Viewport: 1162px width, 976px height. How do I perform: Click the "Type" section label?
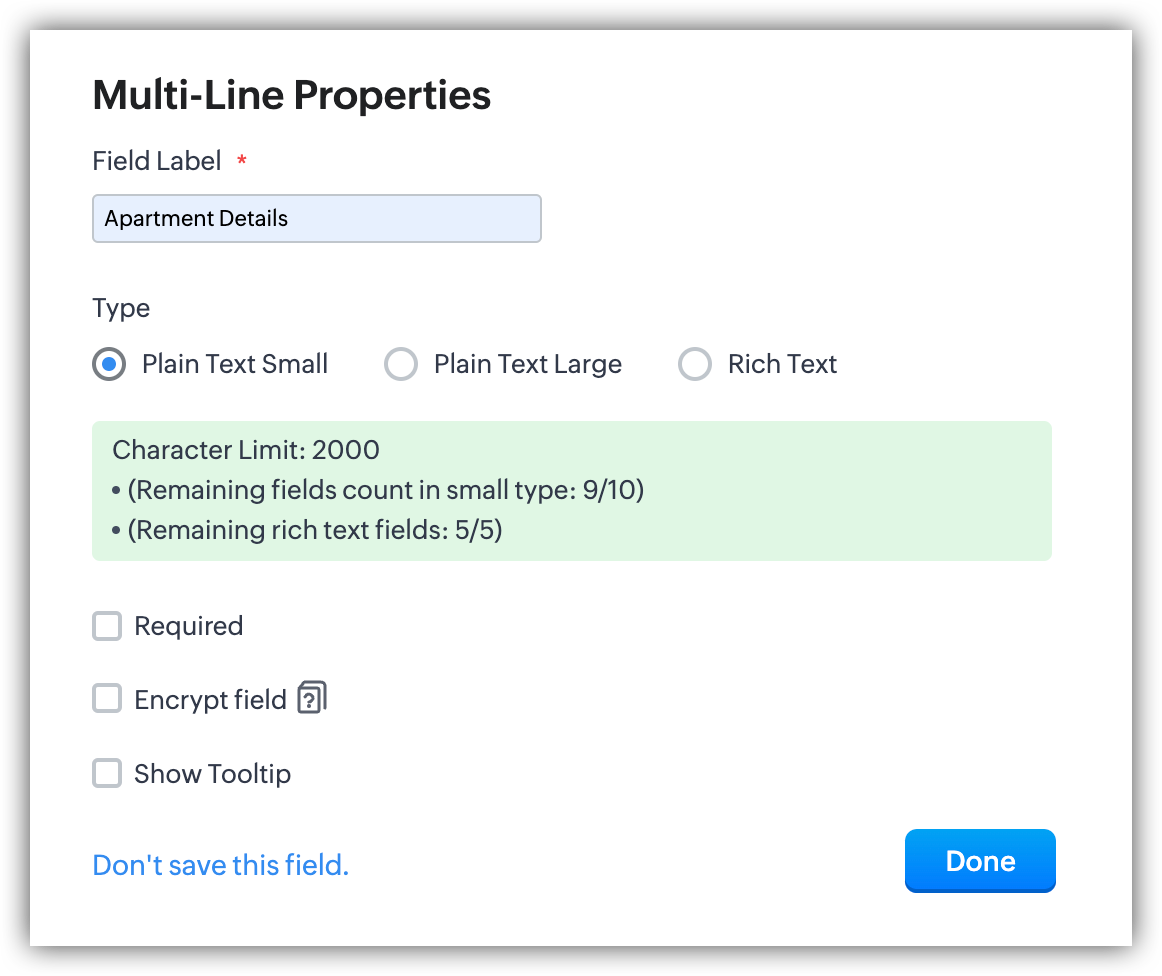[x=121, y=308]
